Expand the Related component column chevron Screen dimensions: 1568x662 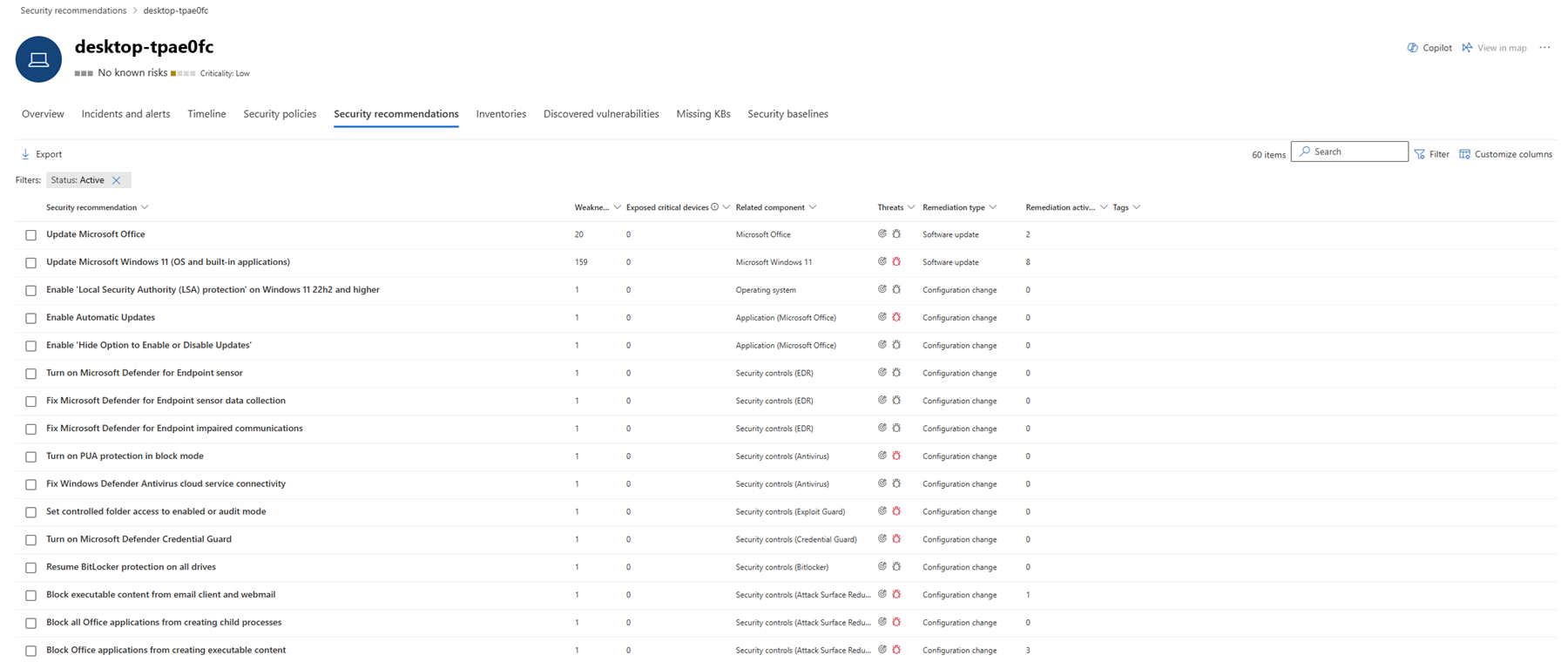pos(813,207)
